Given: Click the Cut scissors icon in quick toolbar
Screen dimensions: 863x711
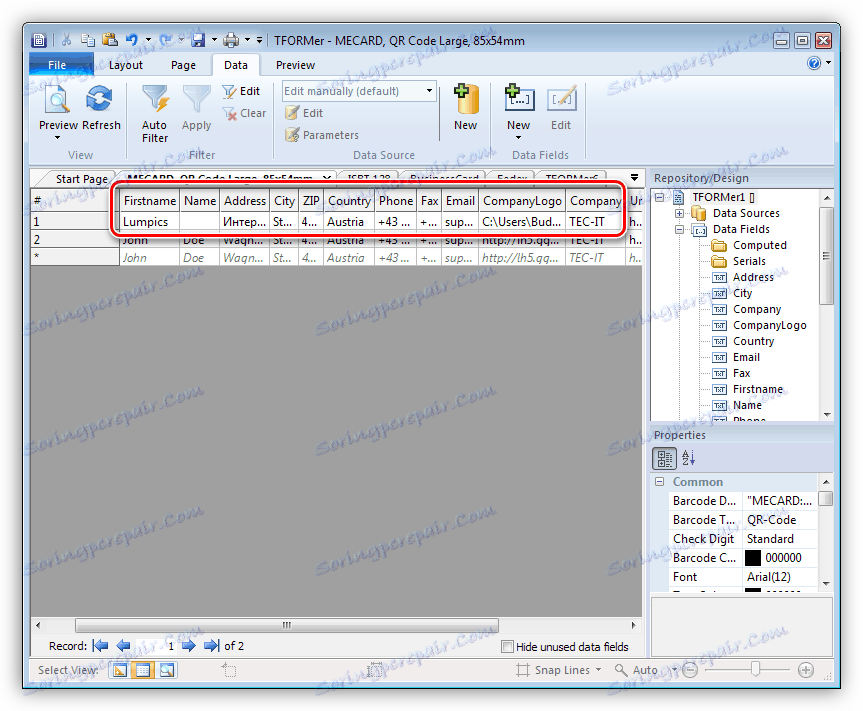Looking at the screenshot, I should [67, 40].
